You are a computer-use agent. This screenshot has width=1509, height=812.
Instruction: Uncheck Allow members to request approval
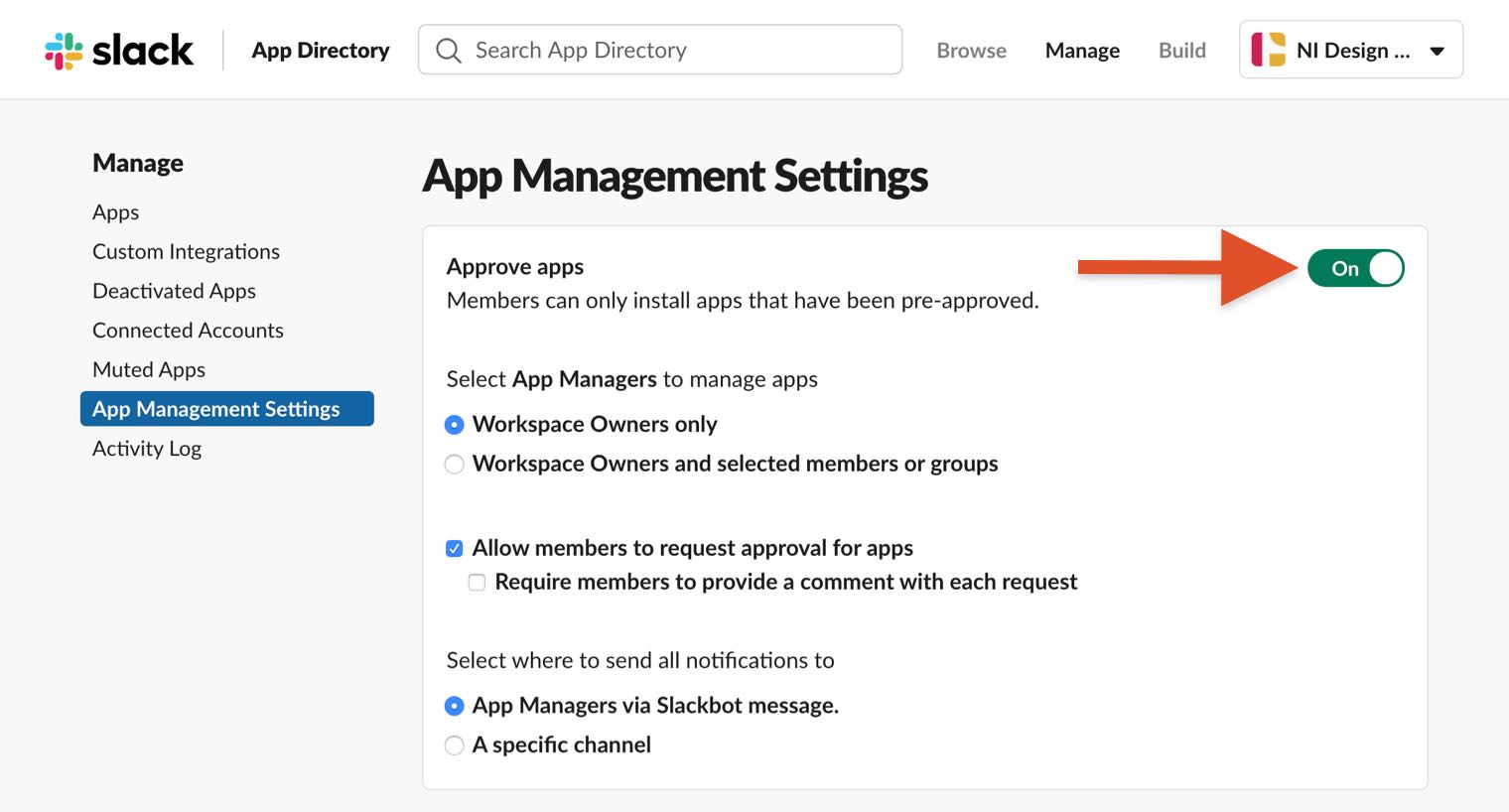[455, 549]
